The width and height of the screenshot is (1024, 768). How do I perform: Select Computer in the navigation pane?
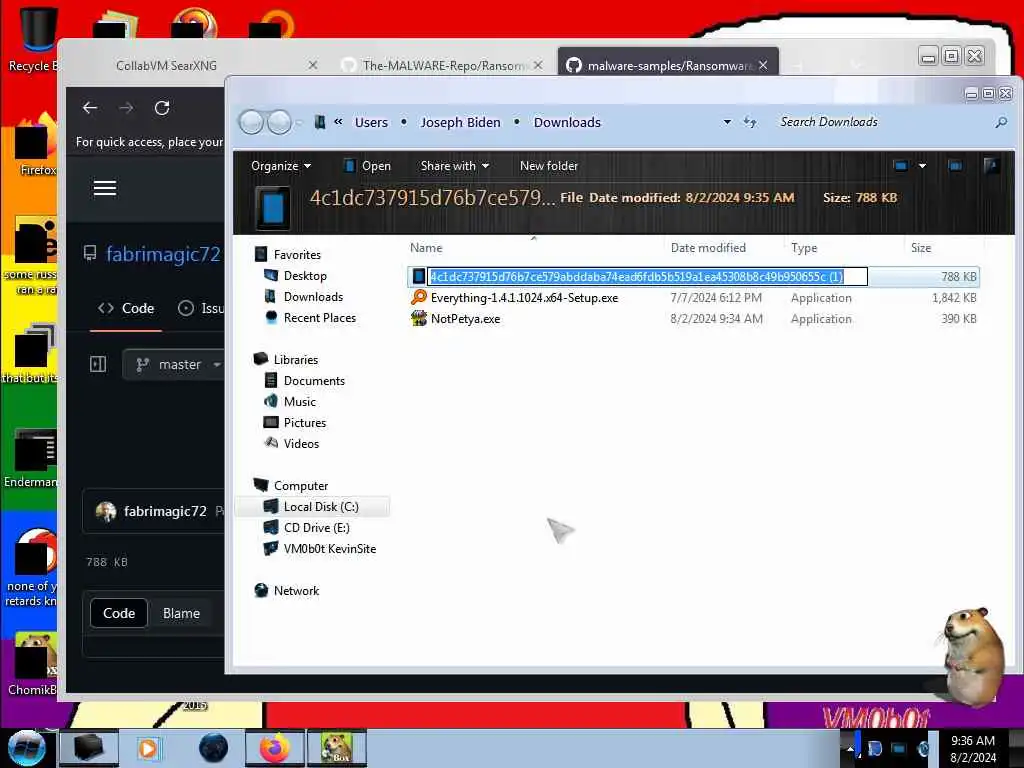[301, 486]
